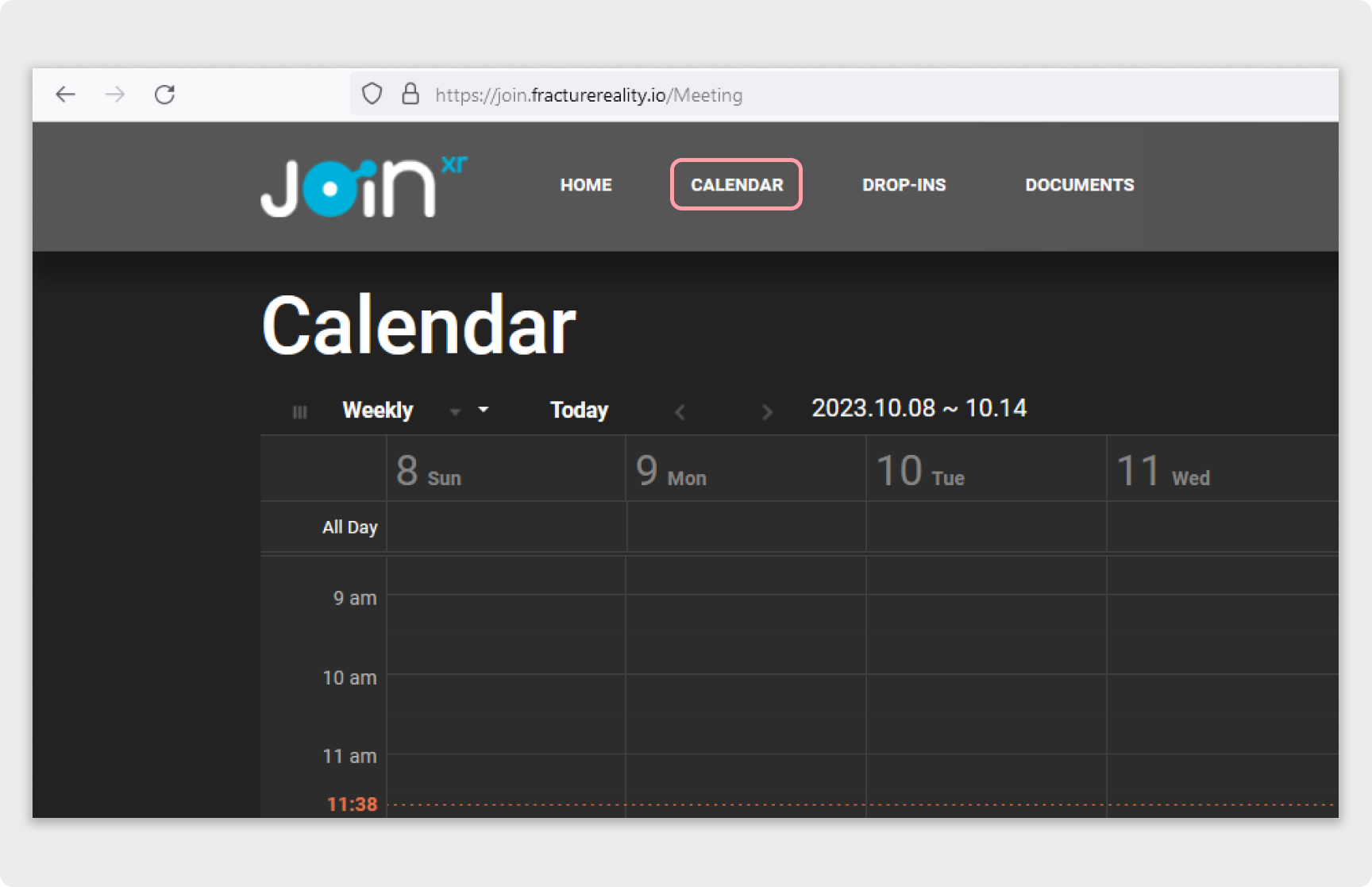Navigate to the DROP-INS section
The height and width of the screenshot is (887, 1372).
point(904,184)
